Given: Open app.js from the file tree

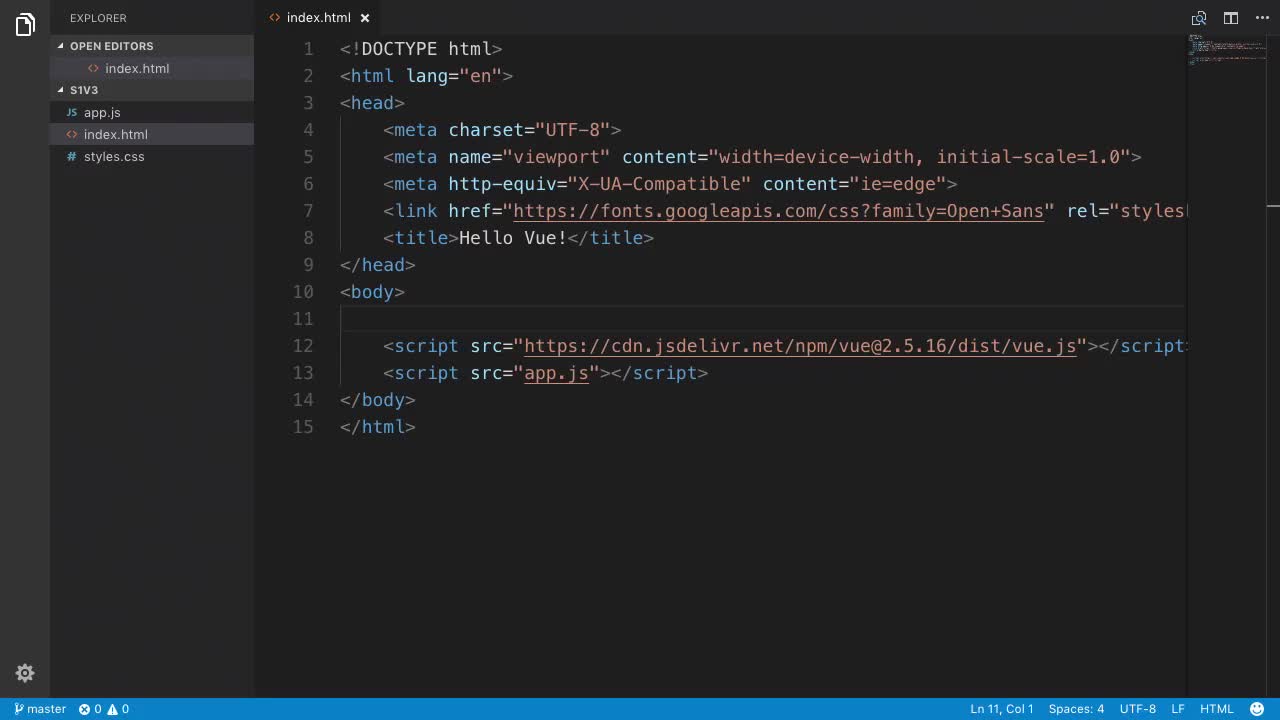Looking at the screenshot, I should (x=102, y=113).
